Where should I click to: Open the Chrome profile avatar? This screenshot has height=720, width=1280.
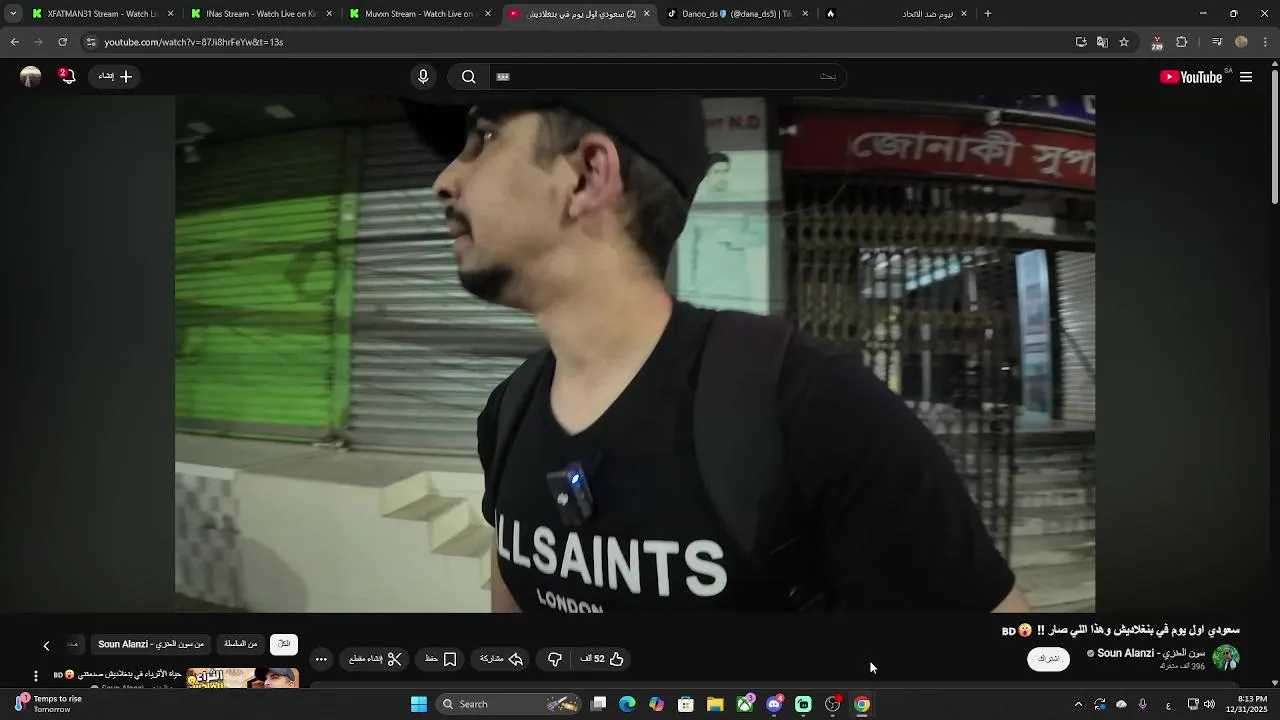click(1242, 42)
